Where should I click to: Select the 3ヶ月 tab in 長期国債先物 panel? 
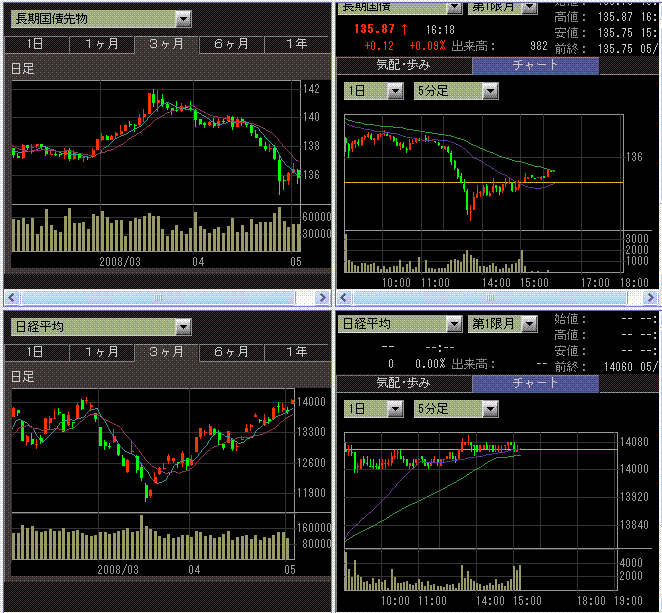[166, 44]
